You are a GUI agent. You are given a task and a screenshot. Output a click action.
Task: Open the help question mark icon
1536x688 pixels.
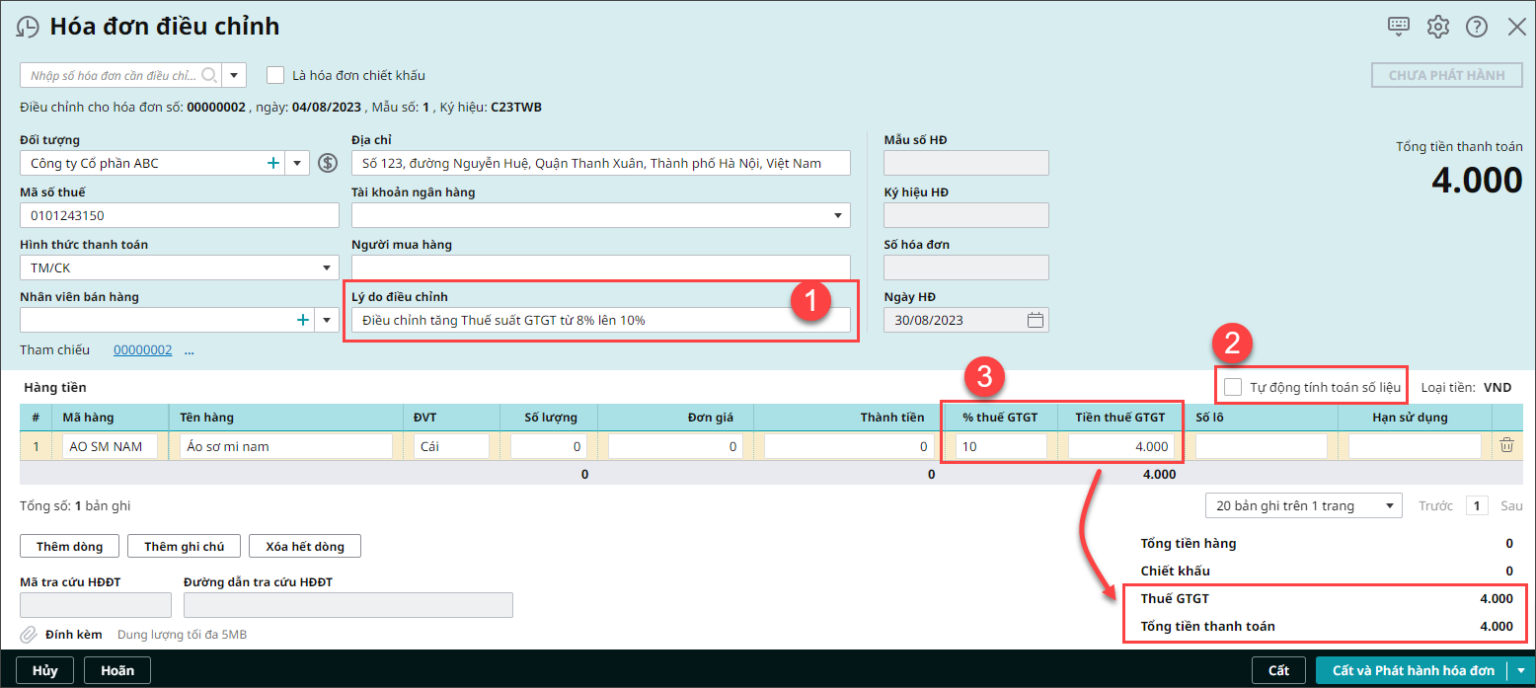coord(1477,27)
